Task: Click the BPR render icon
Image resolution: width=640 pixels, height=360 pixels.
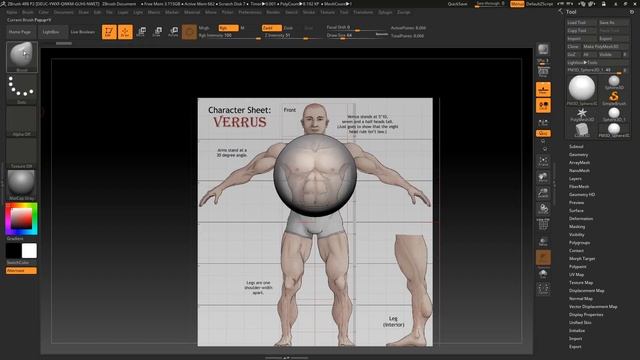Action: click(x=543, y=50)
